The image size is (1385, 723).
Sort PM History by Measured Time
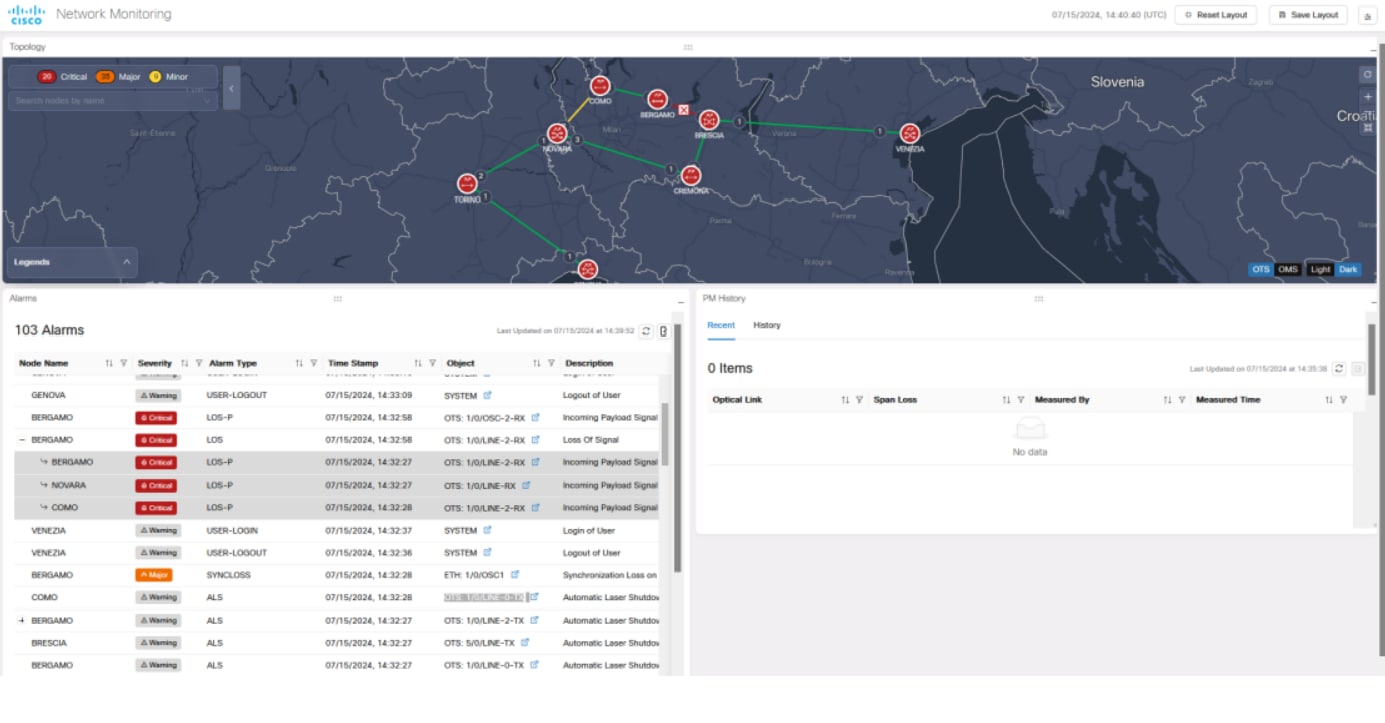pos(1329,400)
